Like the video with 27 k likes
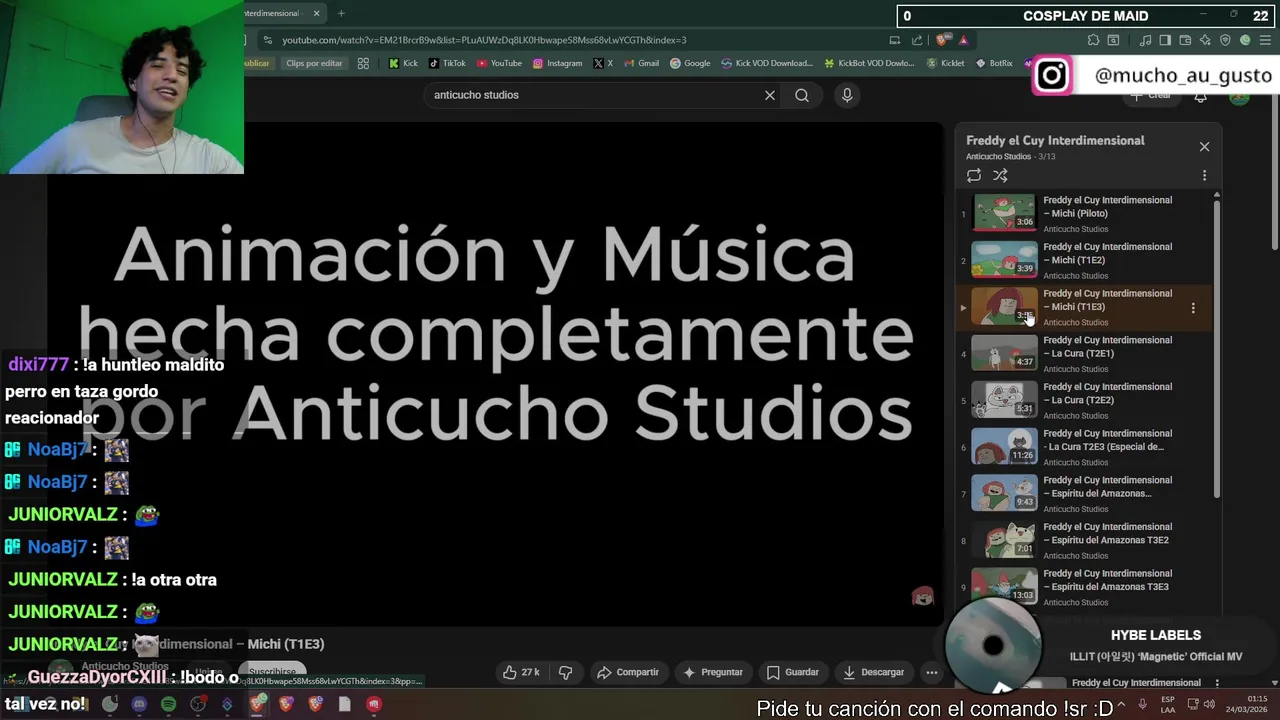The width and height of the screenshot is (1280, 720). click(522, 672)
